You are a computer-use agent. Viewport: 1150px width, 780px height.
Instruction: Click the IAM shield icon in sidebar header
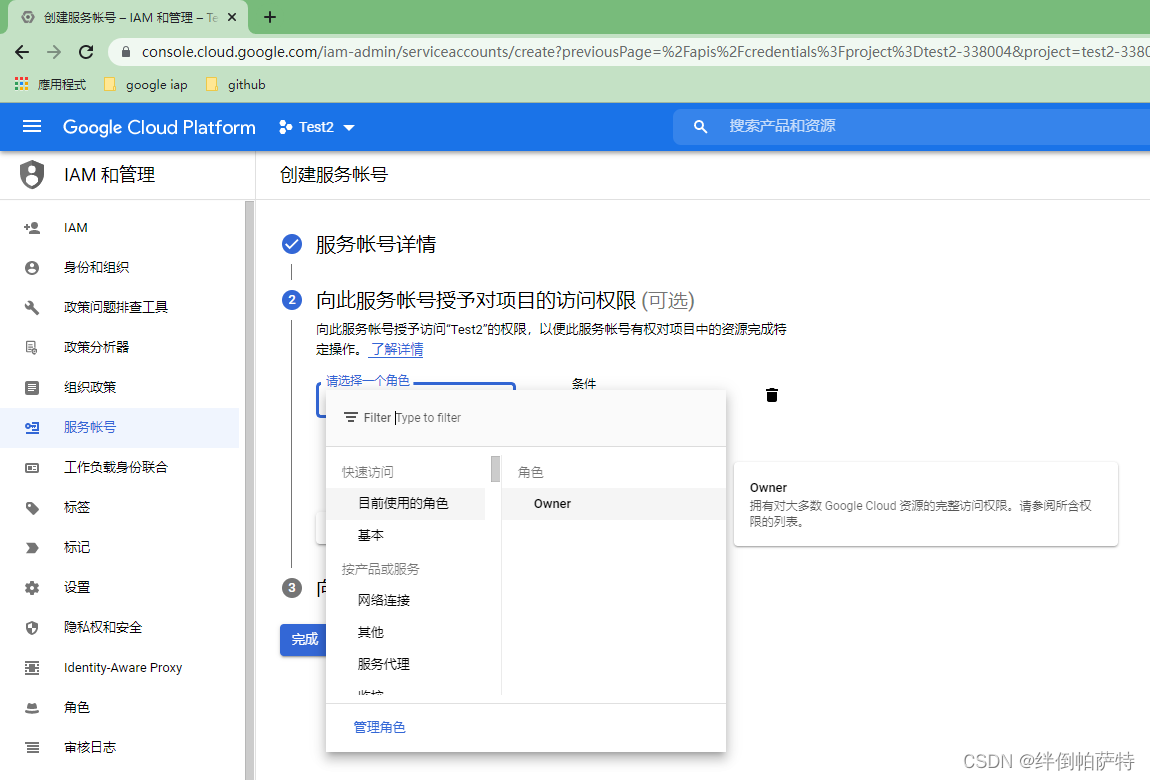(x=32, y=174)
